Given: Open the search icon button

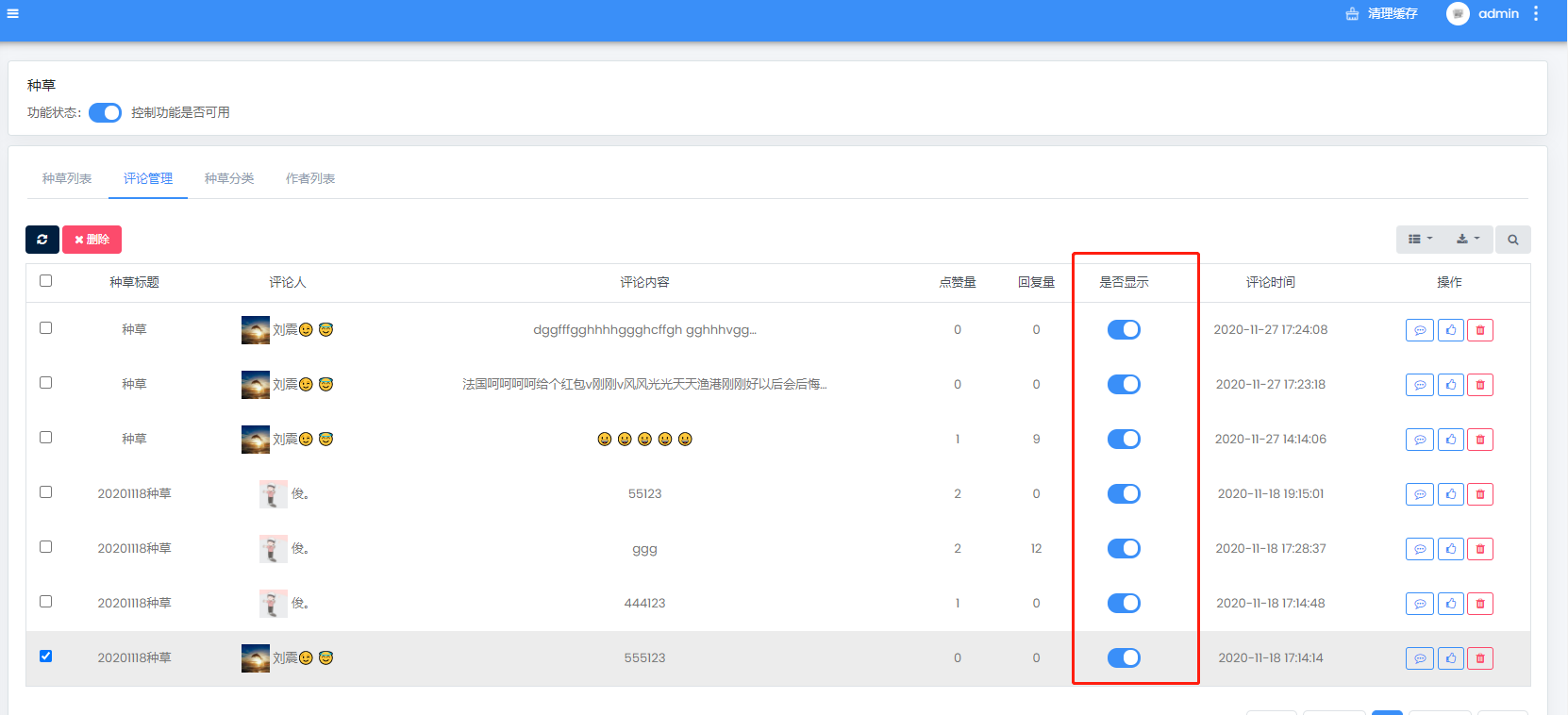Looking at the screenshot, I should [1512, 240].
